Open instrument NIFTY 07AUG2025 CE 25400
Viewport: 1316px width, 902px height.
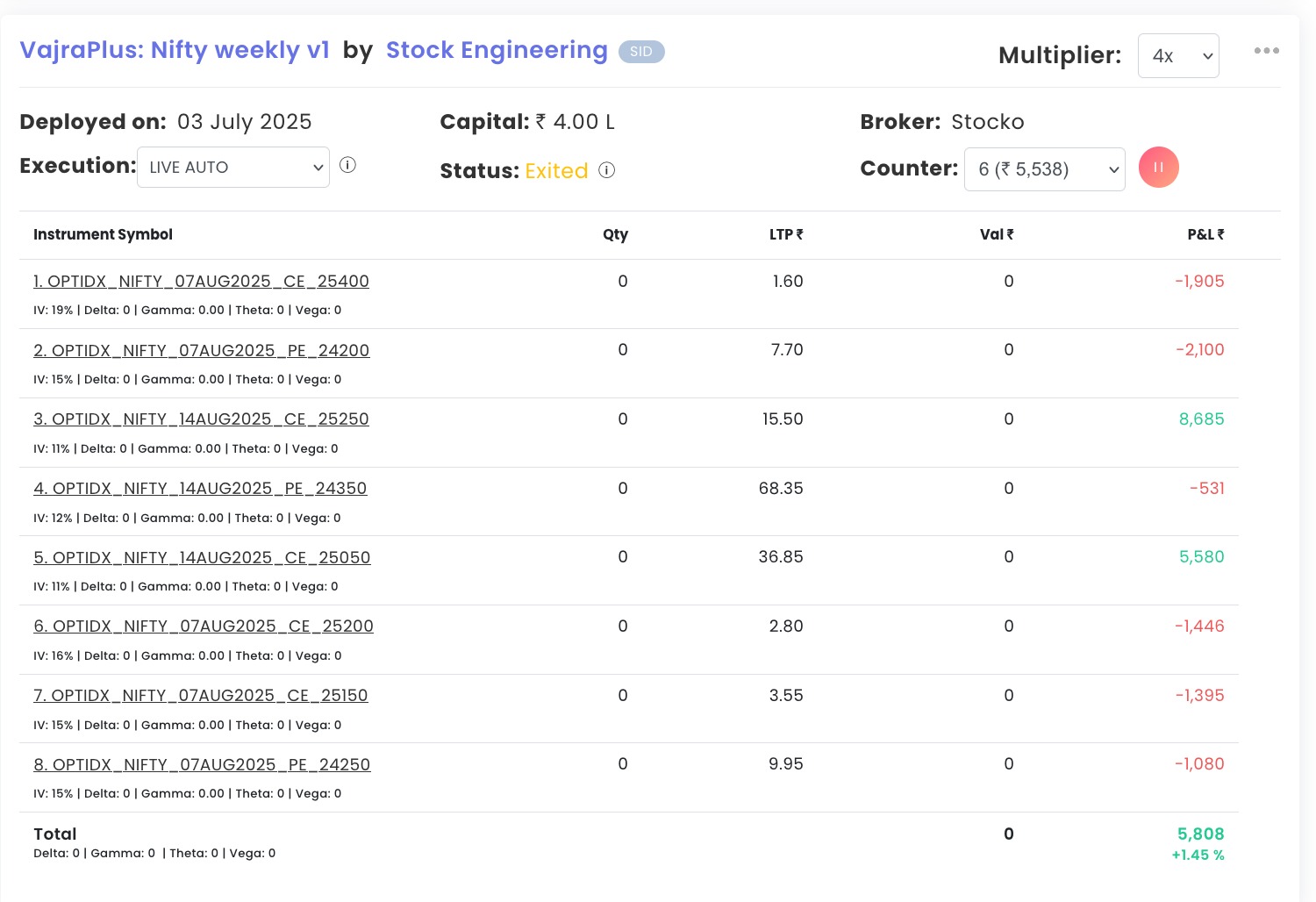click(201, 282)
